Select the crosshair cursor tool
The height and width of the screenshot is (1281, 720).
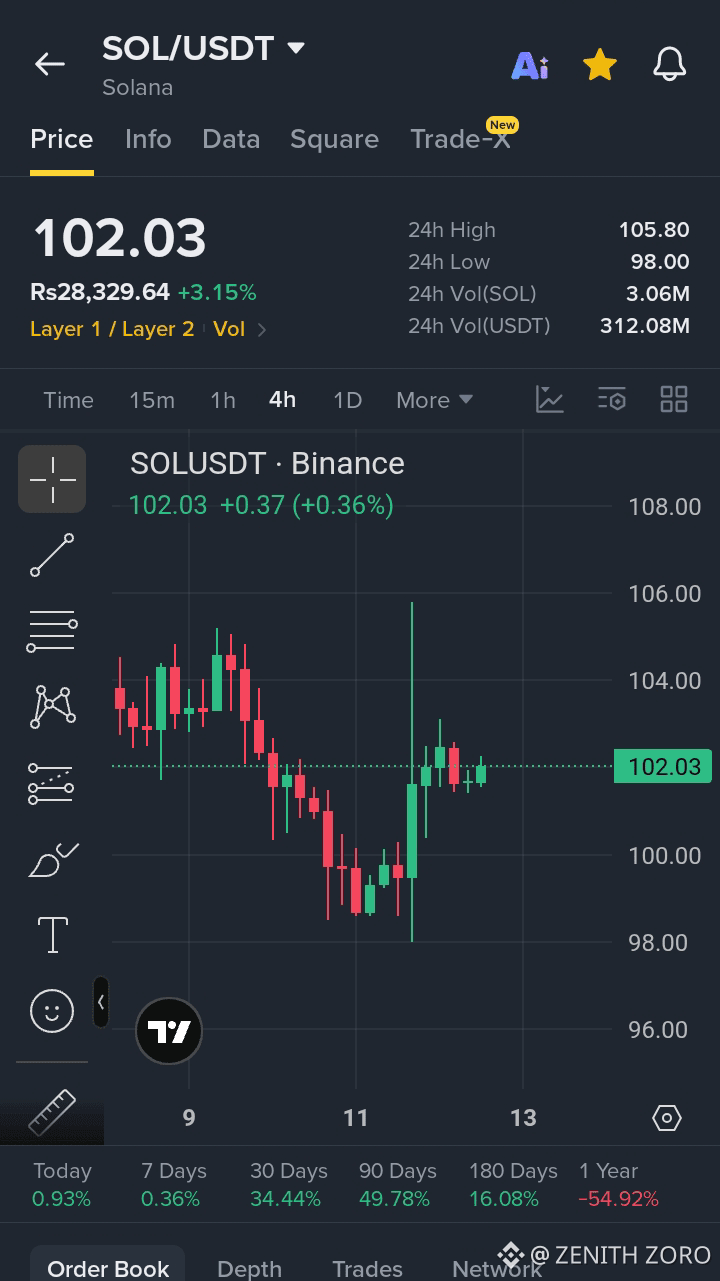52,479
